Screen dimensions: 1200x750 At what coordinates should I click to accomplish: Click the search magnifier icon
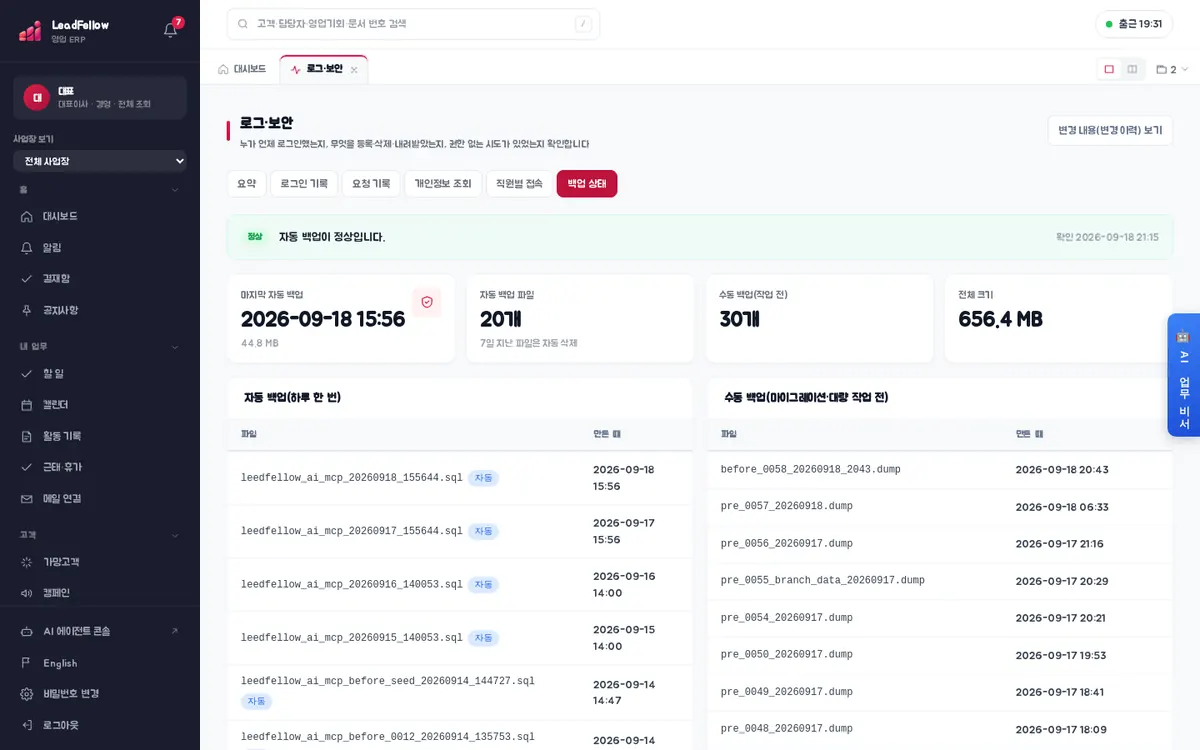(243, 24)
